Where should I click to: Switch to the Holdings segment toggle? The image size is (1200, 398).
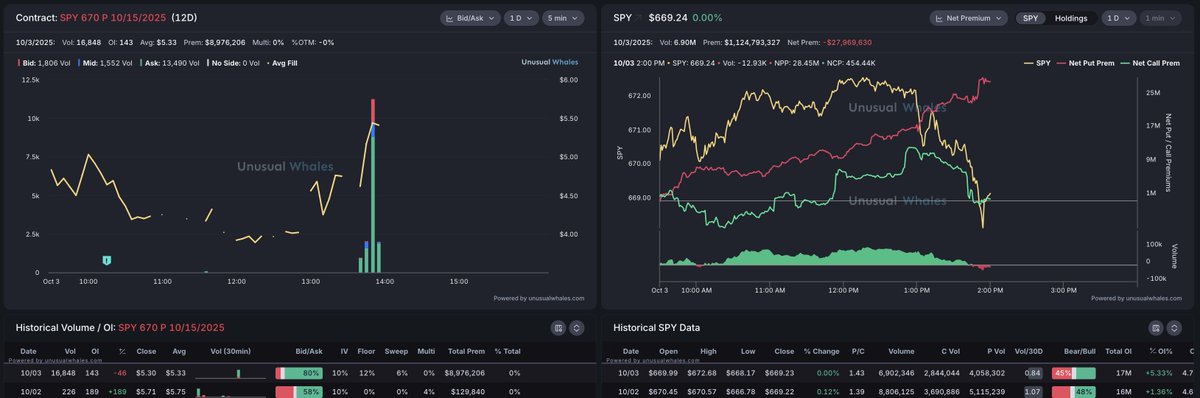coord(1071,18)
